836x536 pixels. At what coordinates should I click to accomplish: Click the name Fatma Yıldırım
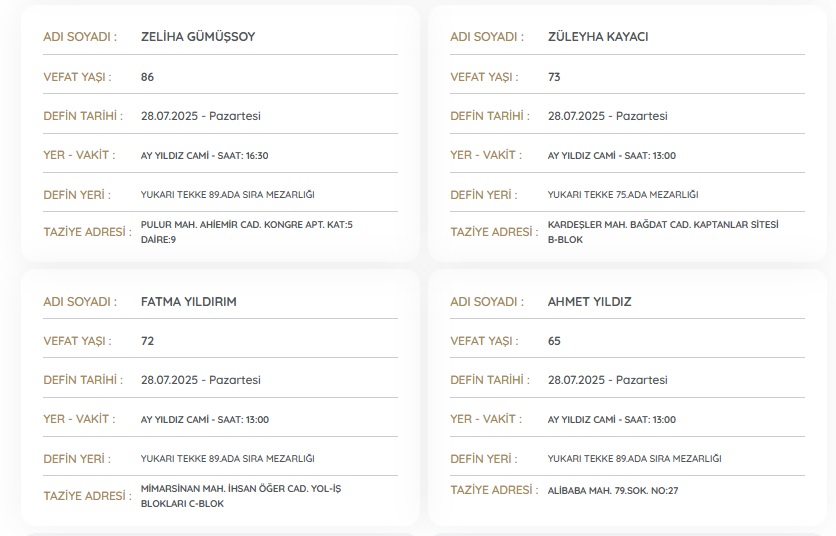189,302
